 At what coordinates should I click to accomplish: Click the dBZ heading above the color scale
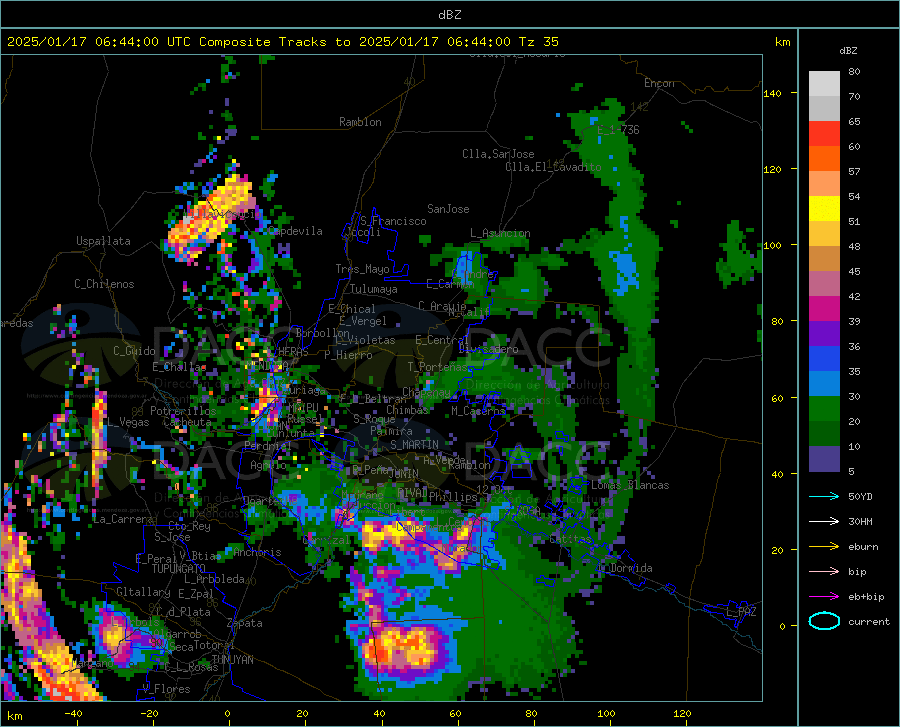(x=848, y=50)
